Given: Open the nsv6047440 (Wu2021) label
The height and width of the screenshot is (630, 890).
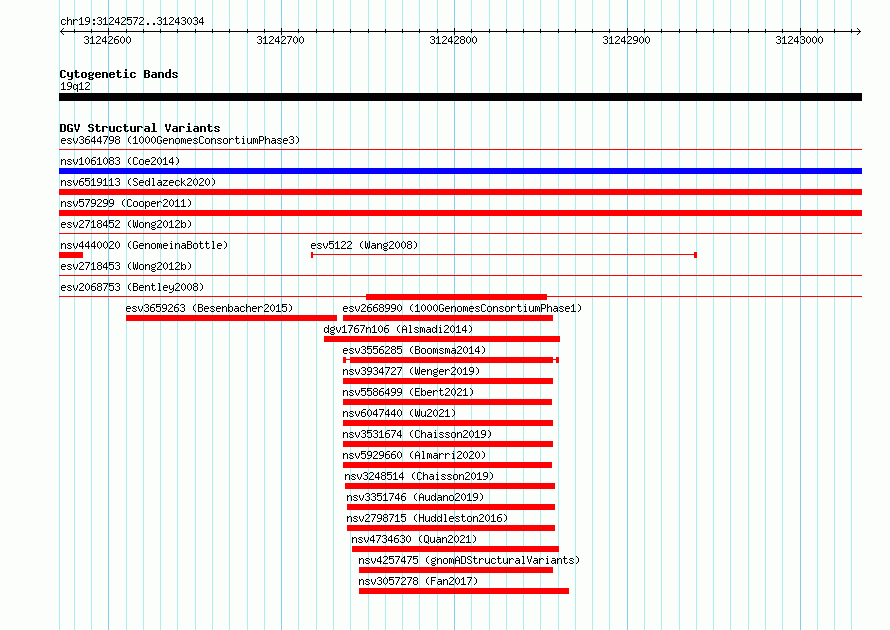Looking at the screenshot, I should point(399,413).
